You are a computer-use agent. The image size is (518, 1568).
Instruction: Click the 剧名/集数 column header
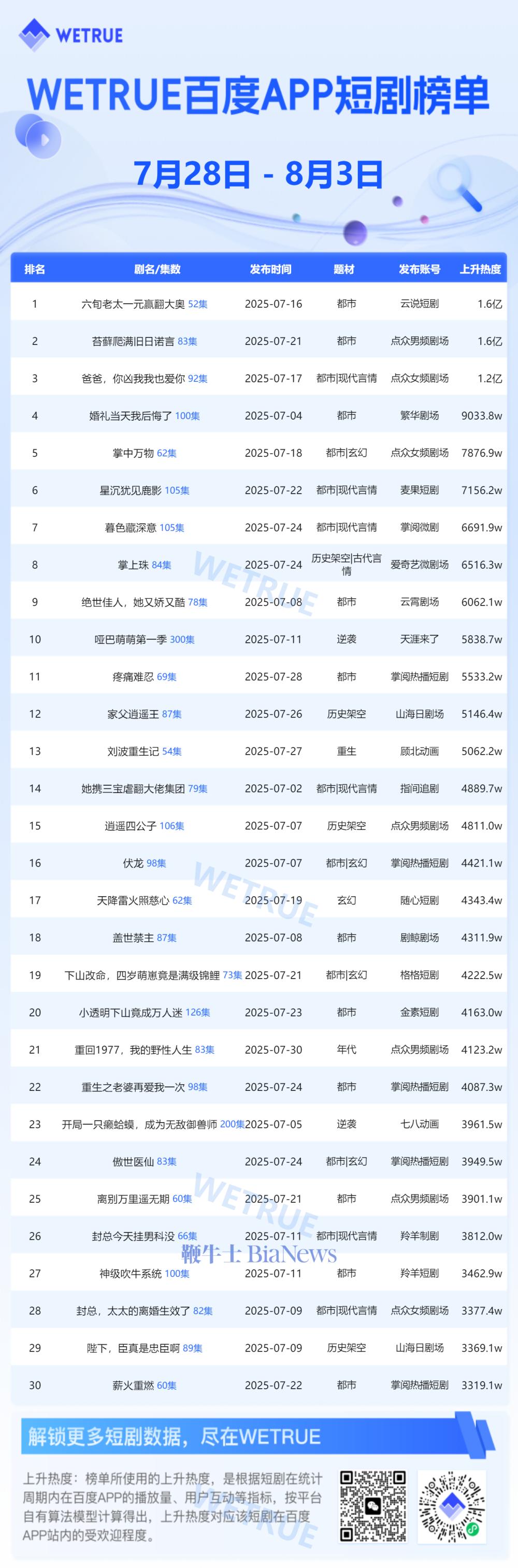click(x=157, y=269)
